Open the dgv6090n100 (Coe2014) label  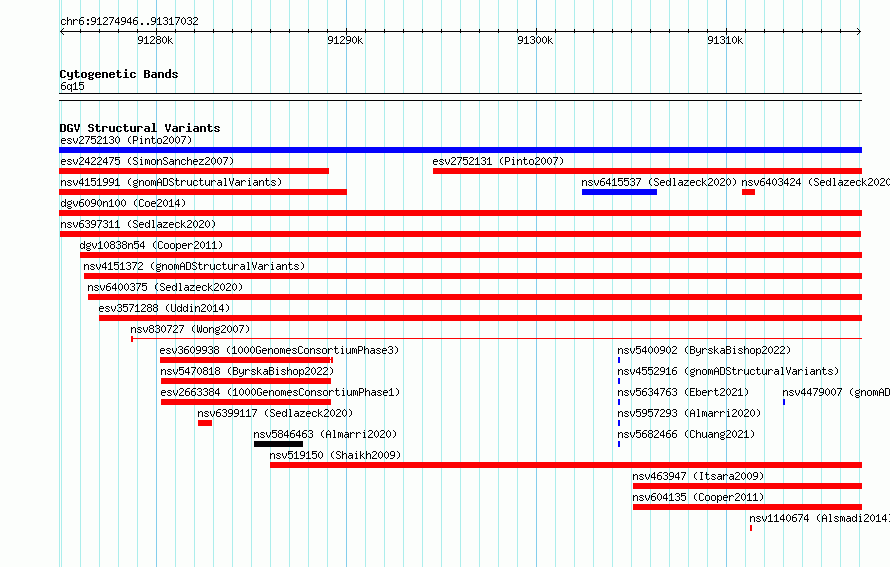point(123,203)
